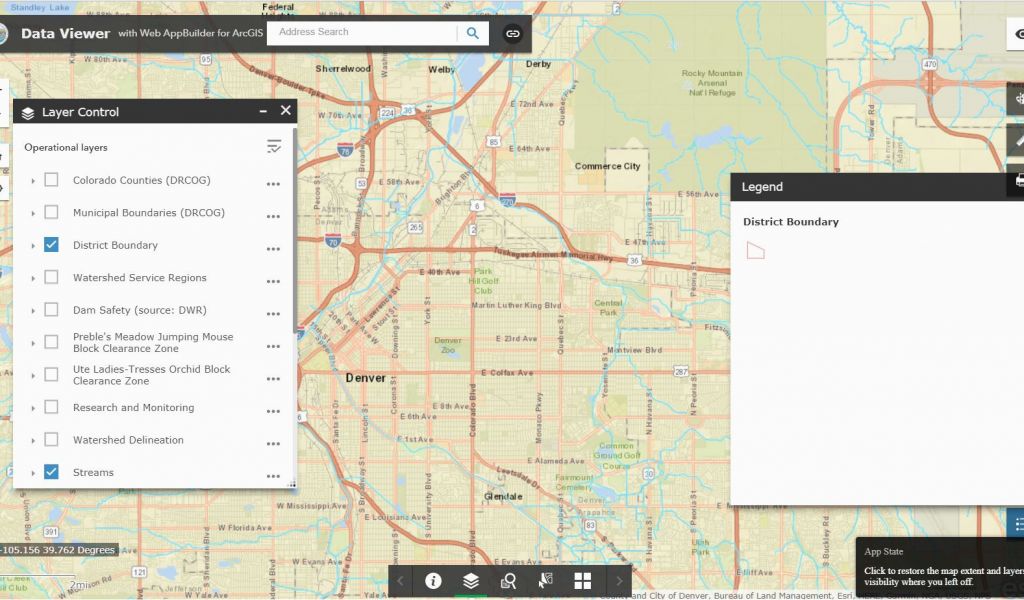Open the layer list filter options icon

pyautogui.click(x=274, y=147)
